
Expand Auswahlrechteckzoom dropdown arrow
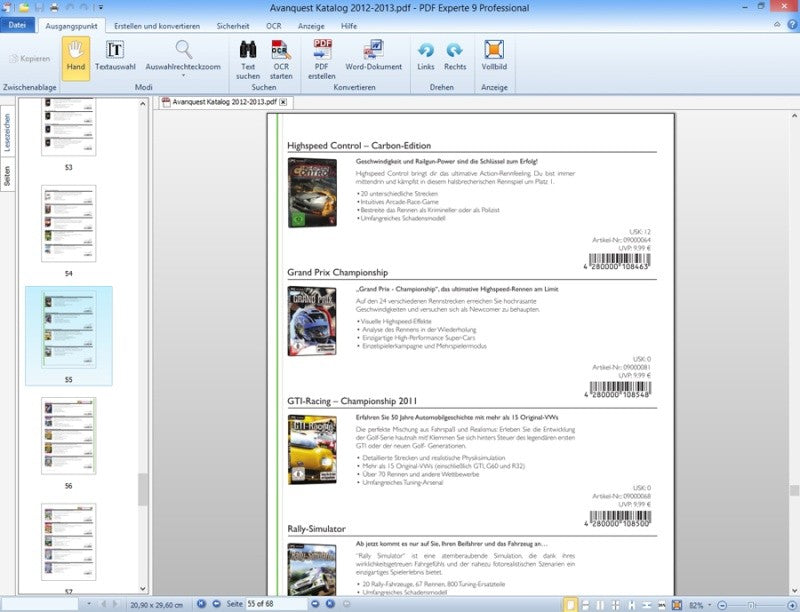pyautogui.click(x=183, y=76)
